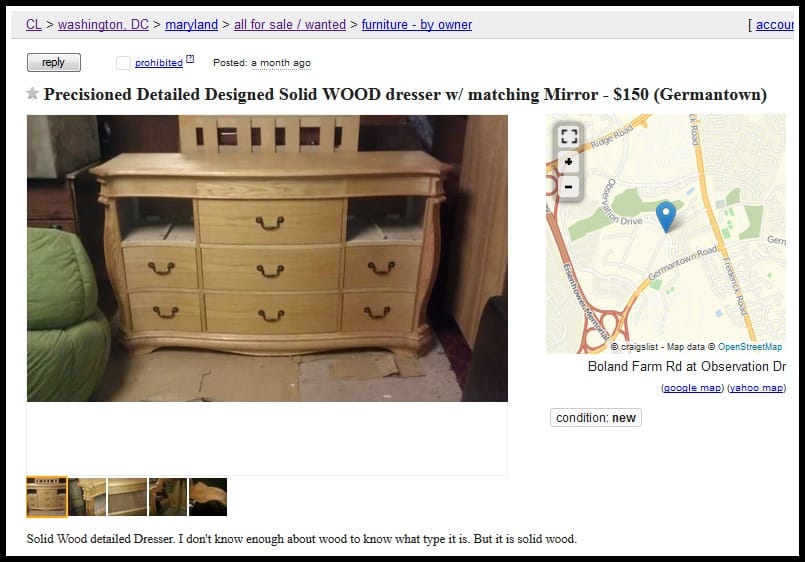Show the last thumbnail photo

(208, 497)
